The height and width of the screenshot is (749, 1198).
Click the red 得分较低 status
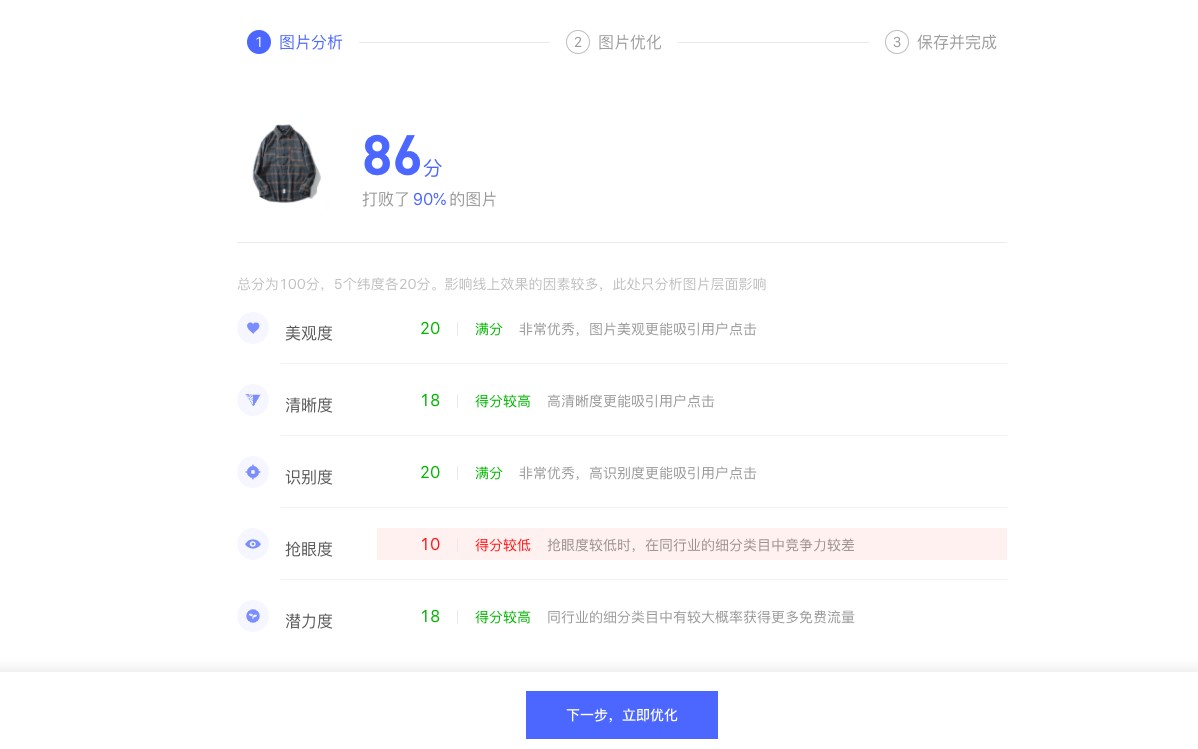click(x=503, y=545)
